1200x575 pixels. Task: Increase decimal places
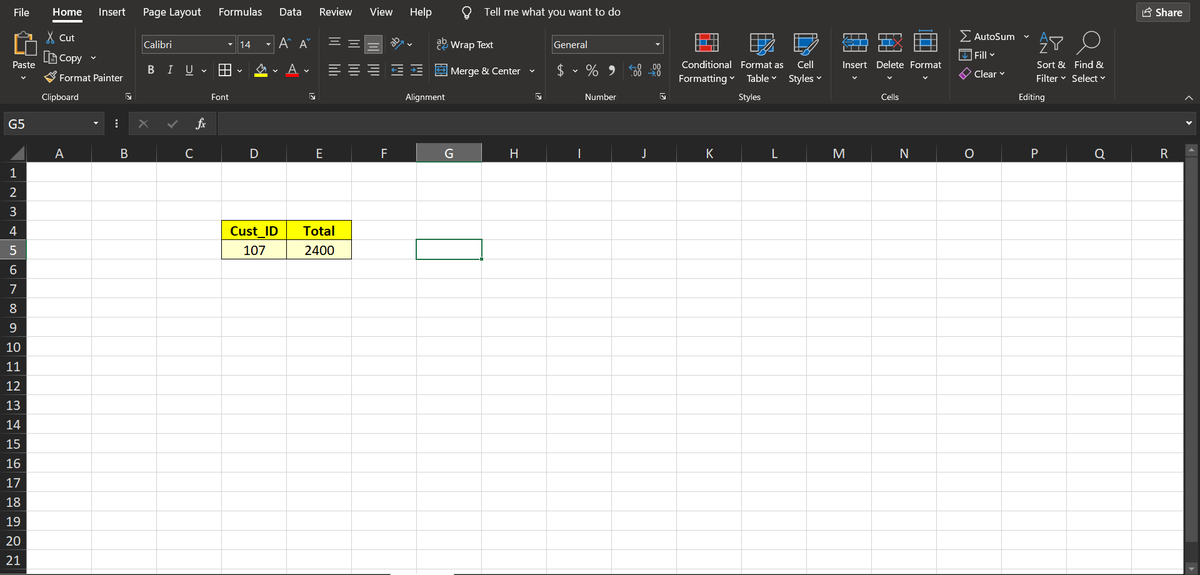(636, 71)
